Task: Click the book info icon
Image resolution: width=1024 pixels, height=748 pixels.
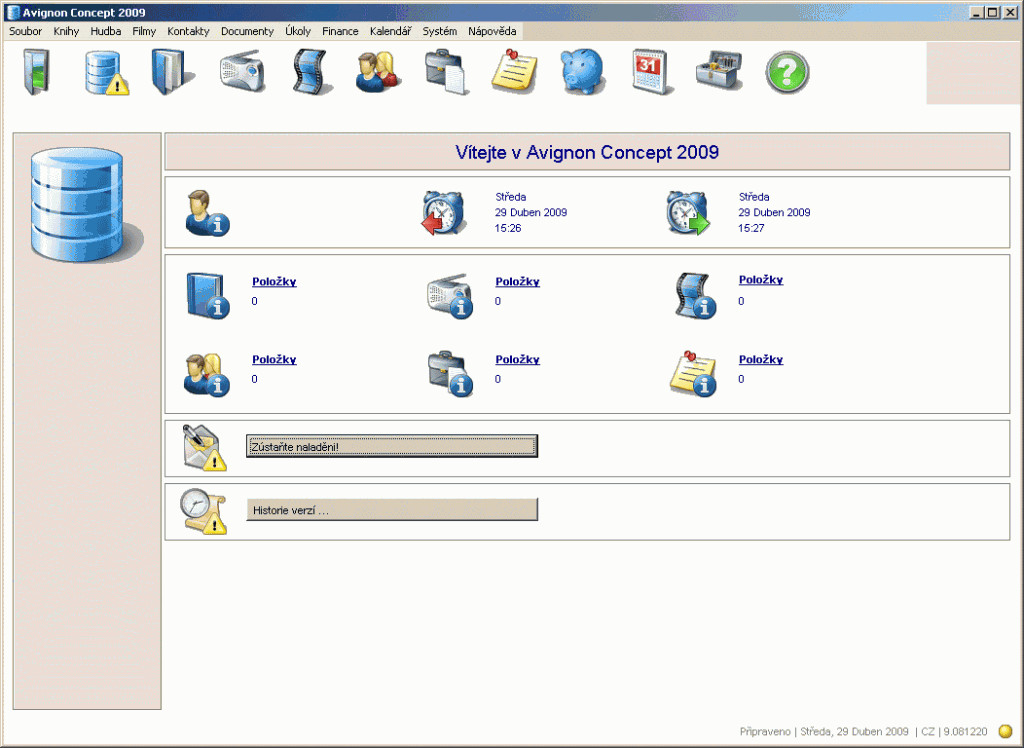Action: tap(208, 296)
